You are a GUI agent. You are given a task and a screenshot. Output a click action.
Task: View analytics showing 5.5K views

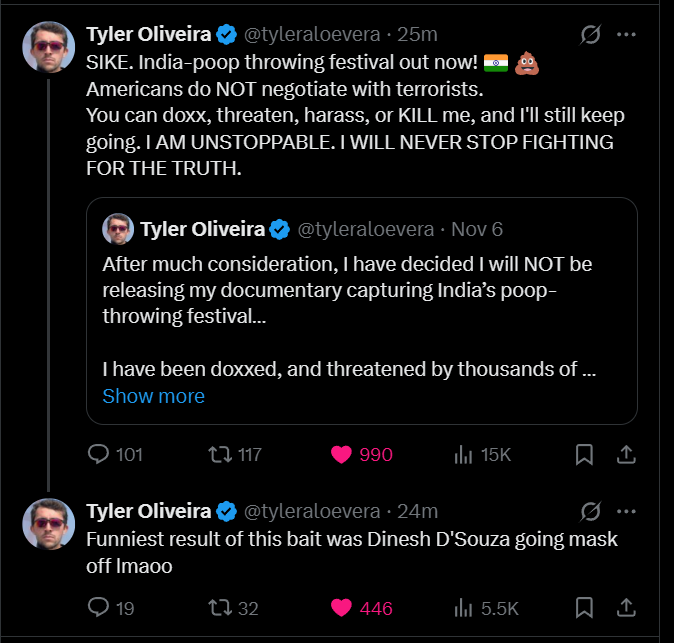(464, 607)
